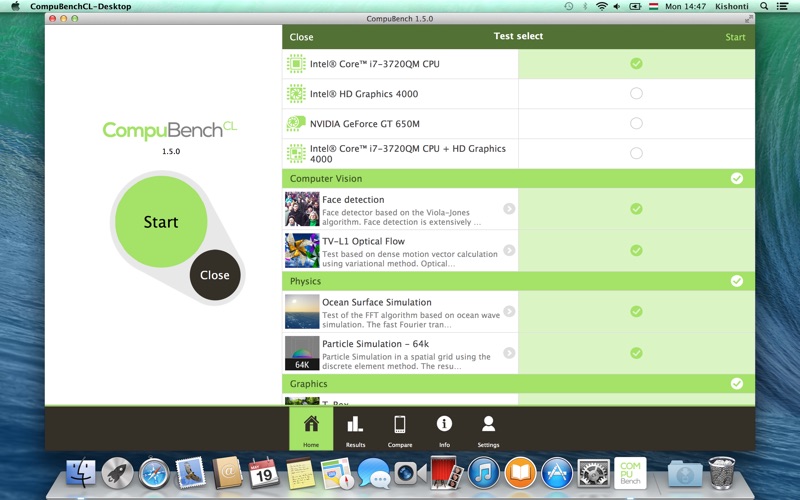This screenshot has width=800, height=500.
Task: Expand Face detection details arrow
Action: (x=509, y=209)
